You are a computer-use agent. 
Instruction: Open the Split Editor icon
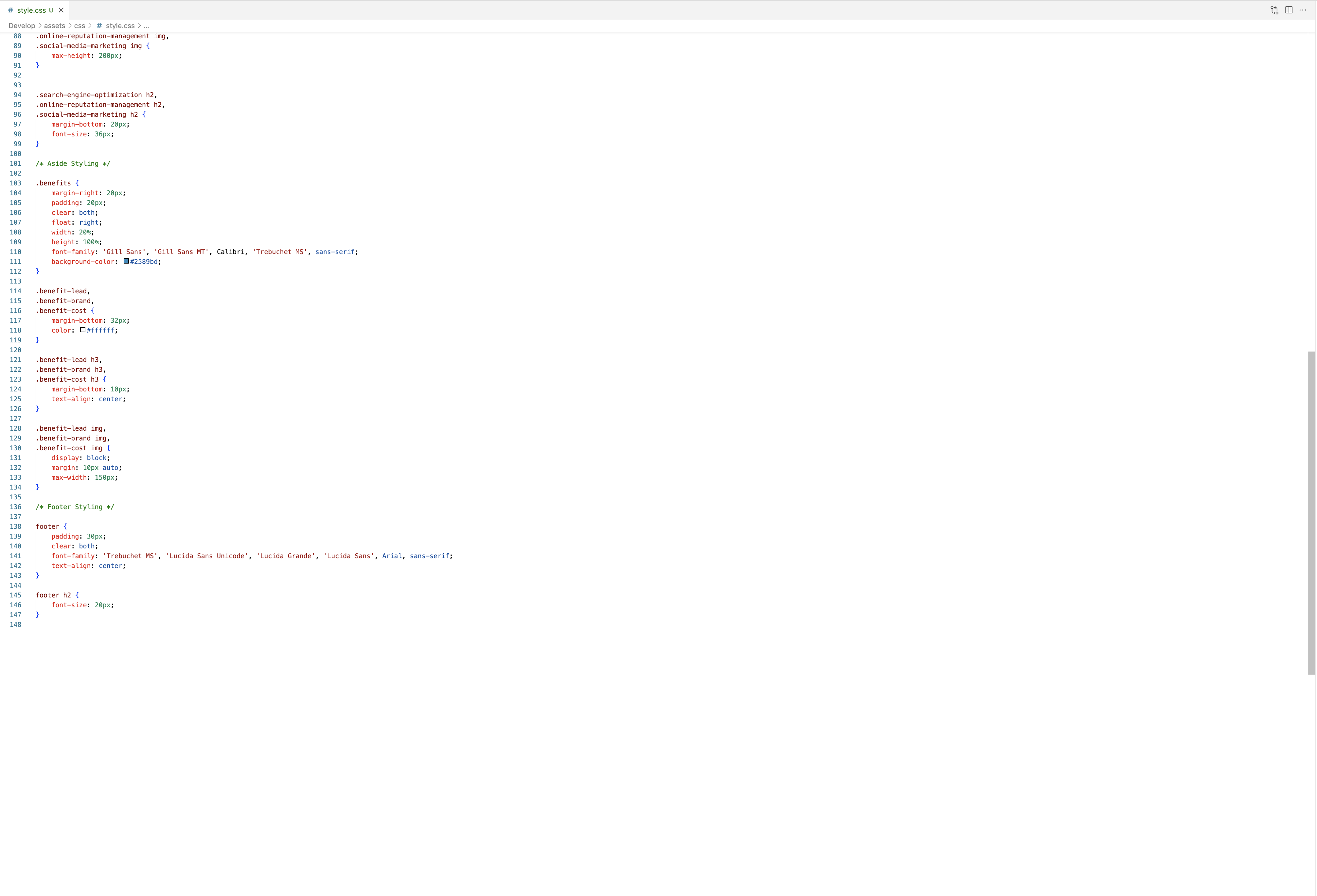[x=1289, y=9]
